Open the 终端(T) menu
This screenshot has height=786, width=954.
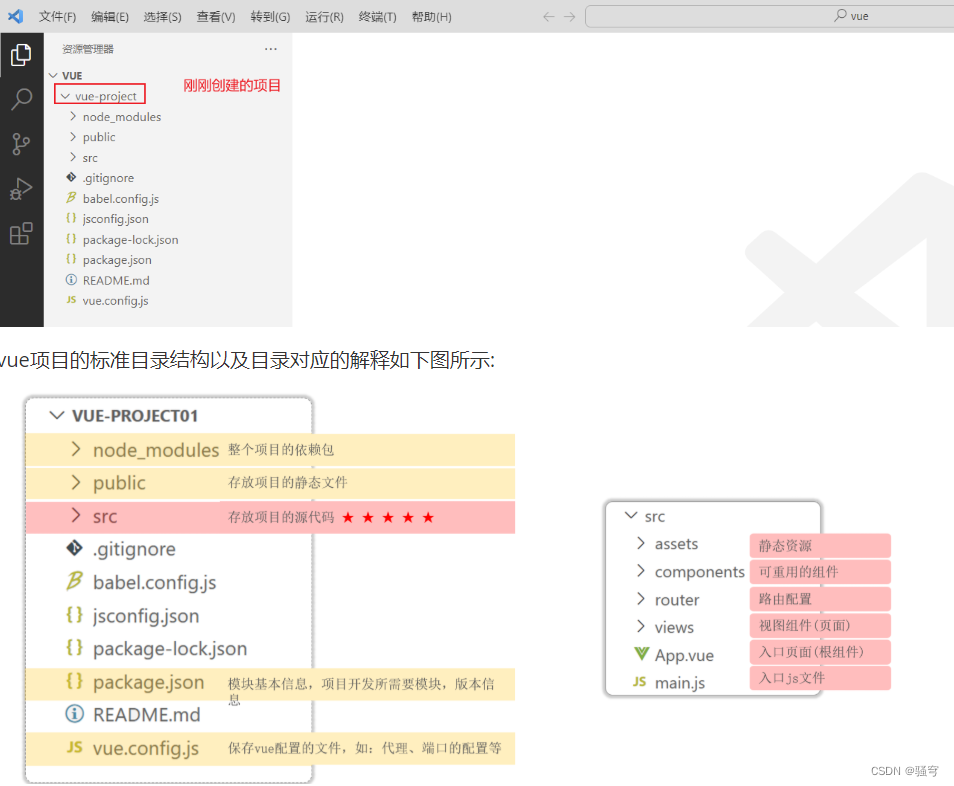[x=377, y=16]
